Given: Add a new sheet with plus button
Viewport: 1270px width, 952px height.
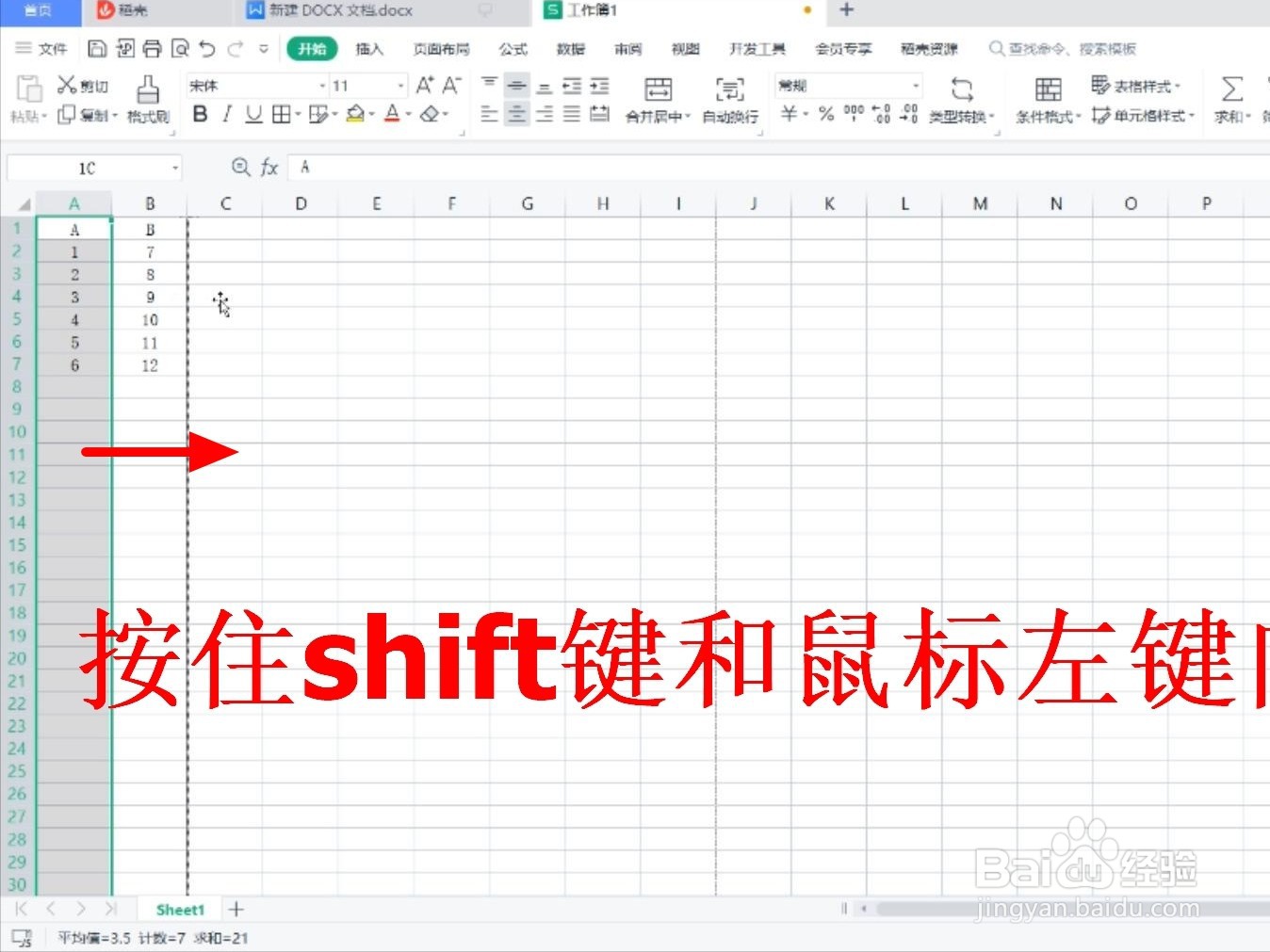Looking at the screenshot, I should point(236,910).
